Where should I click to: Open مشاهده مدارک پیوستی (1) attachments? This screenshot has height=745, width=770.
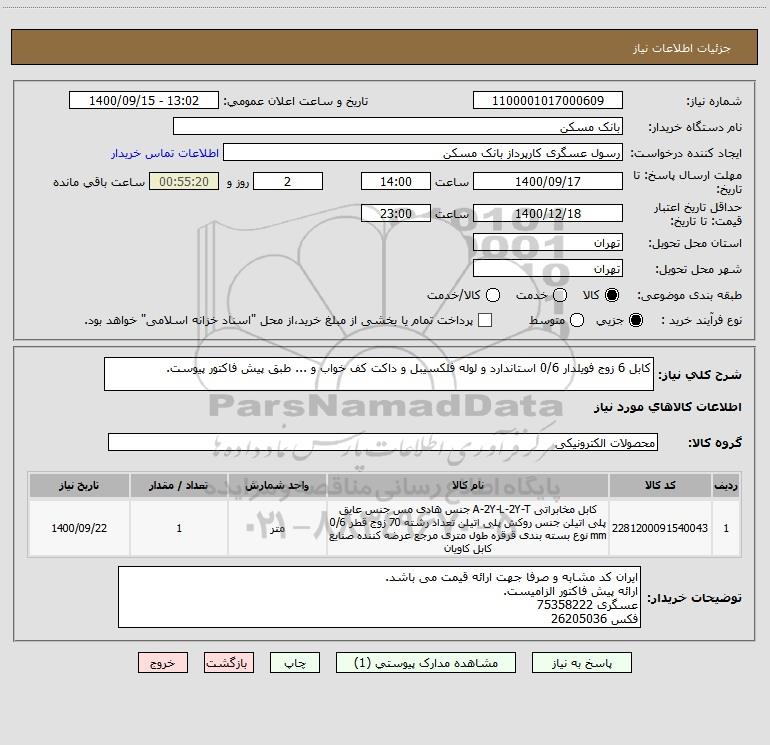pos(426,663)
